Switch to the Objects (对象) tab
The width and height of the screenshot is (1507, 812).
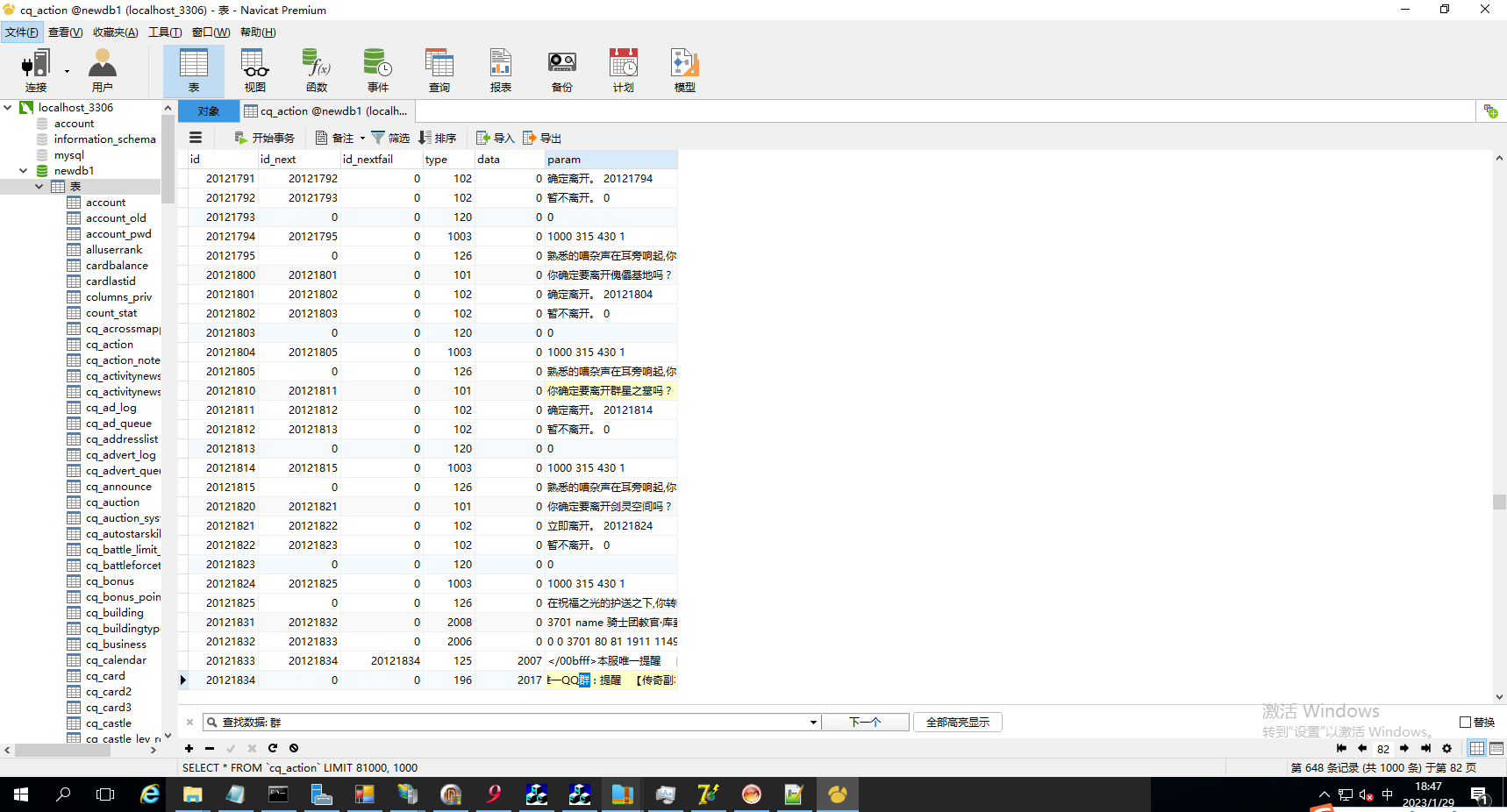[x=209, y=111]
